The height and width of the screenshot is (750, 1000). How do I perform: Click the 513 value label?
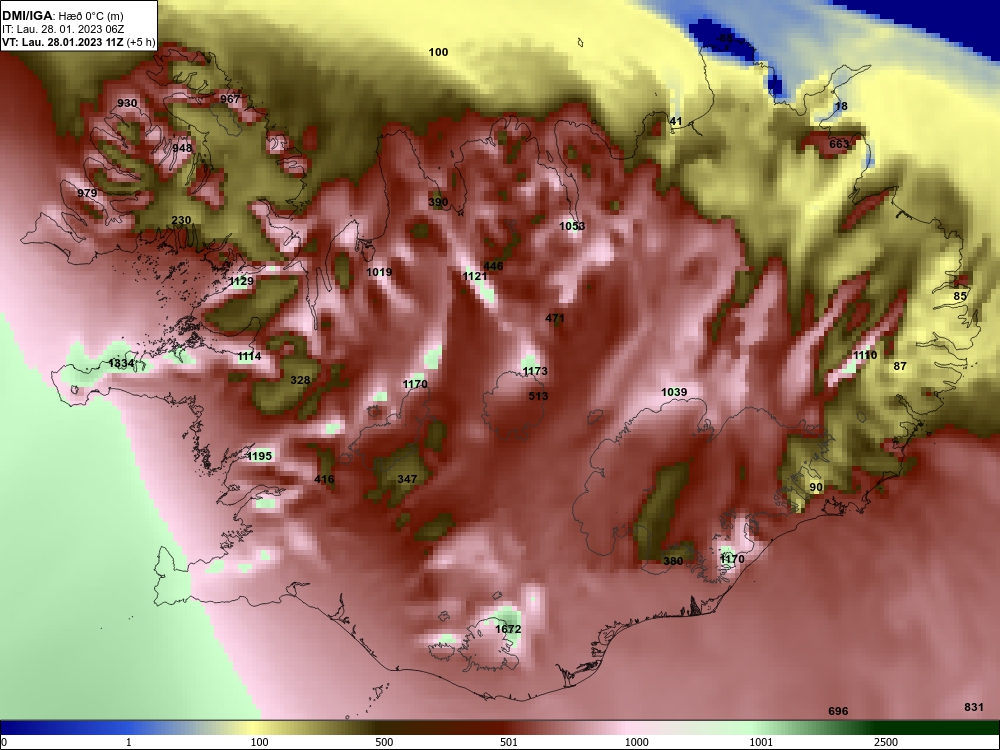(538, 396)
